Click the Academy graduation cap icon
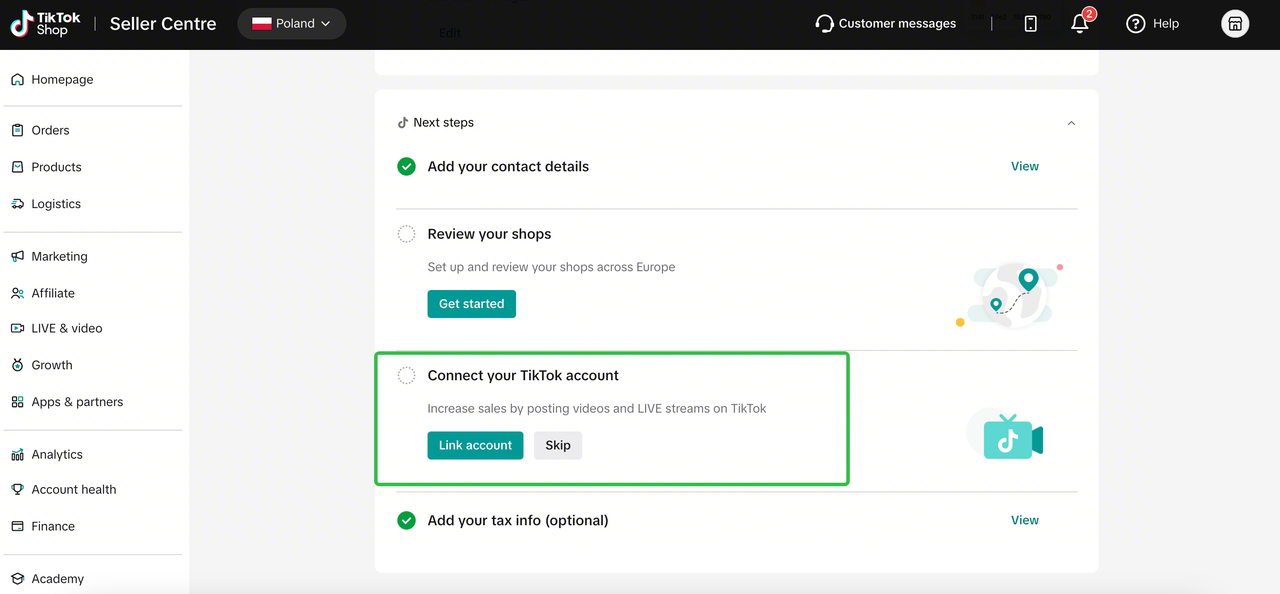 pyautogui.click(x=17, y=579)
